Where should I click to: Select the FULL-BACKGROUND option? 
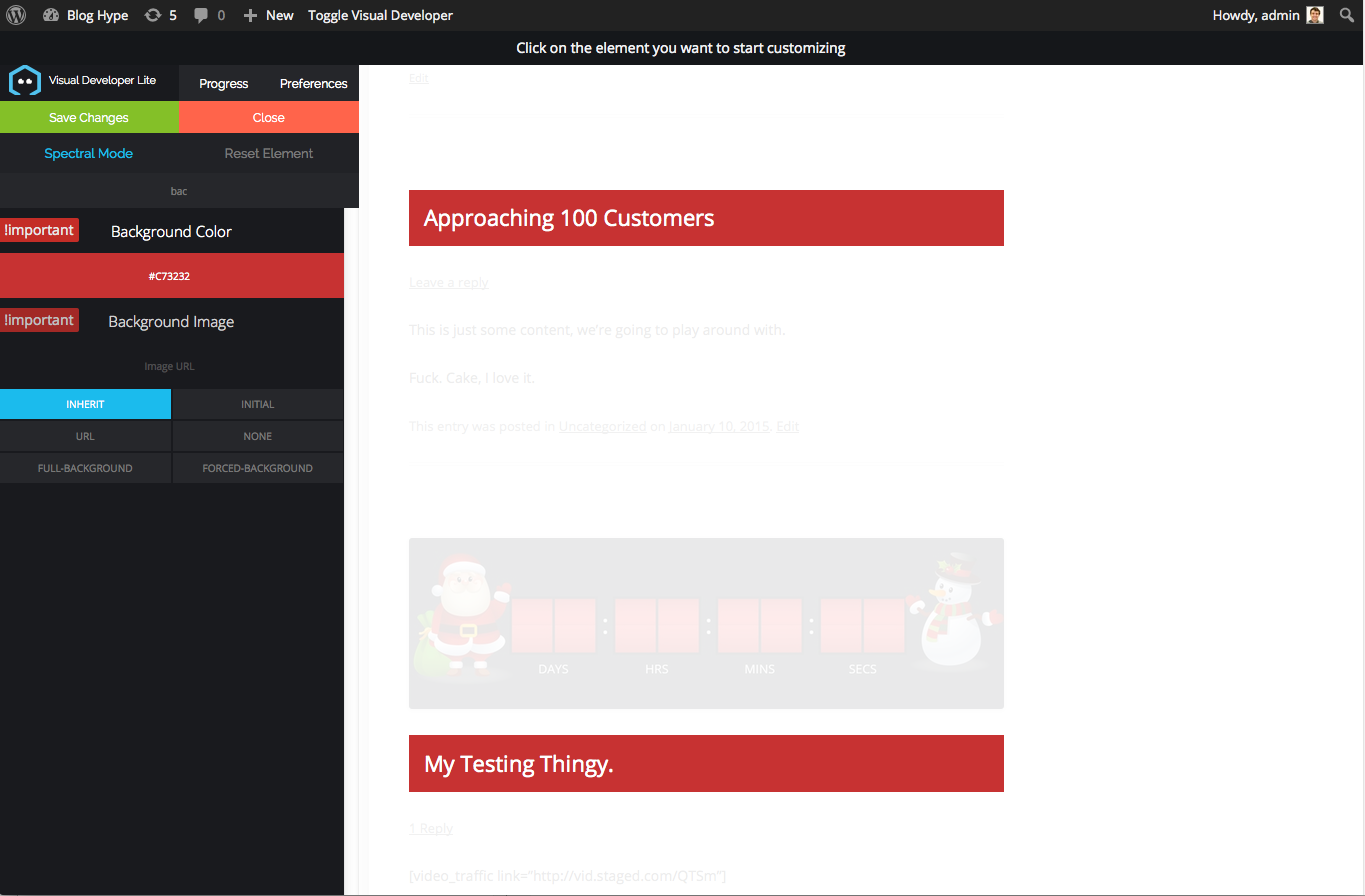[85, 468]
